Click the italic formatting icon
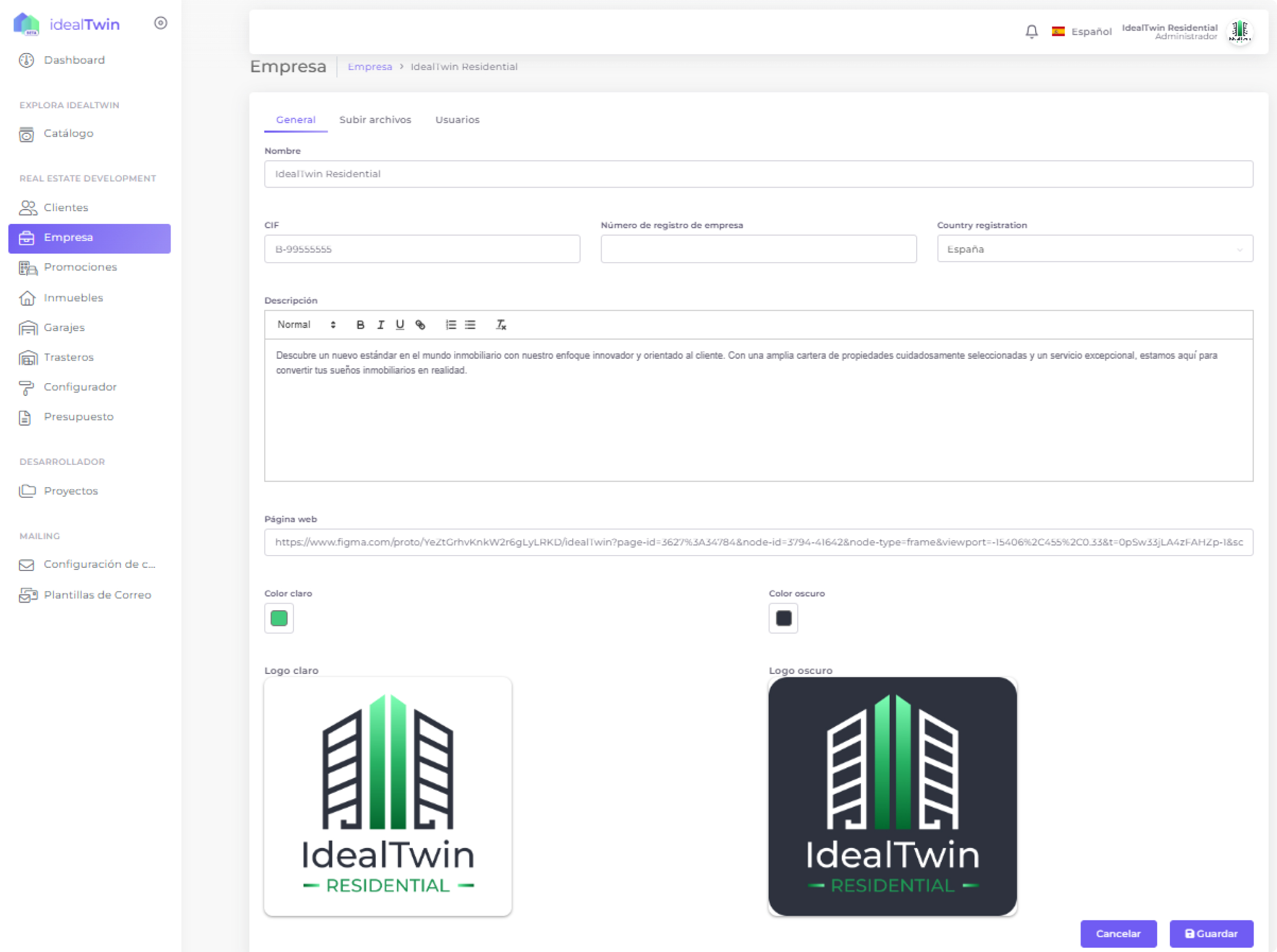 381,325
